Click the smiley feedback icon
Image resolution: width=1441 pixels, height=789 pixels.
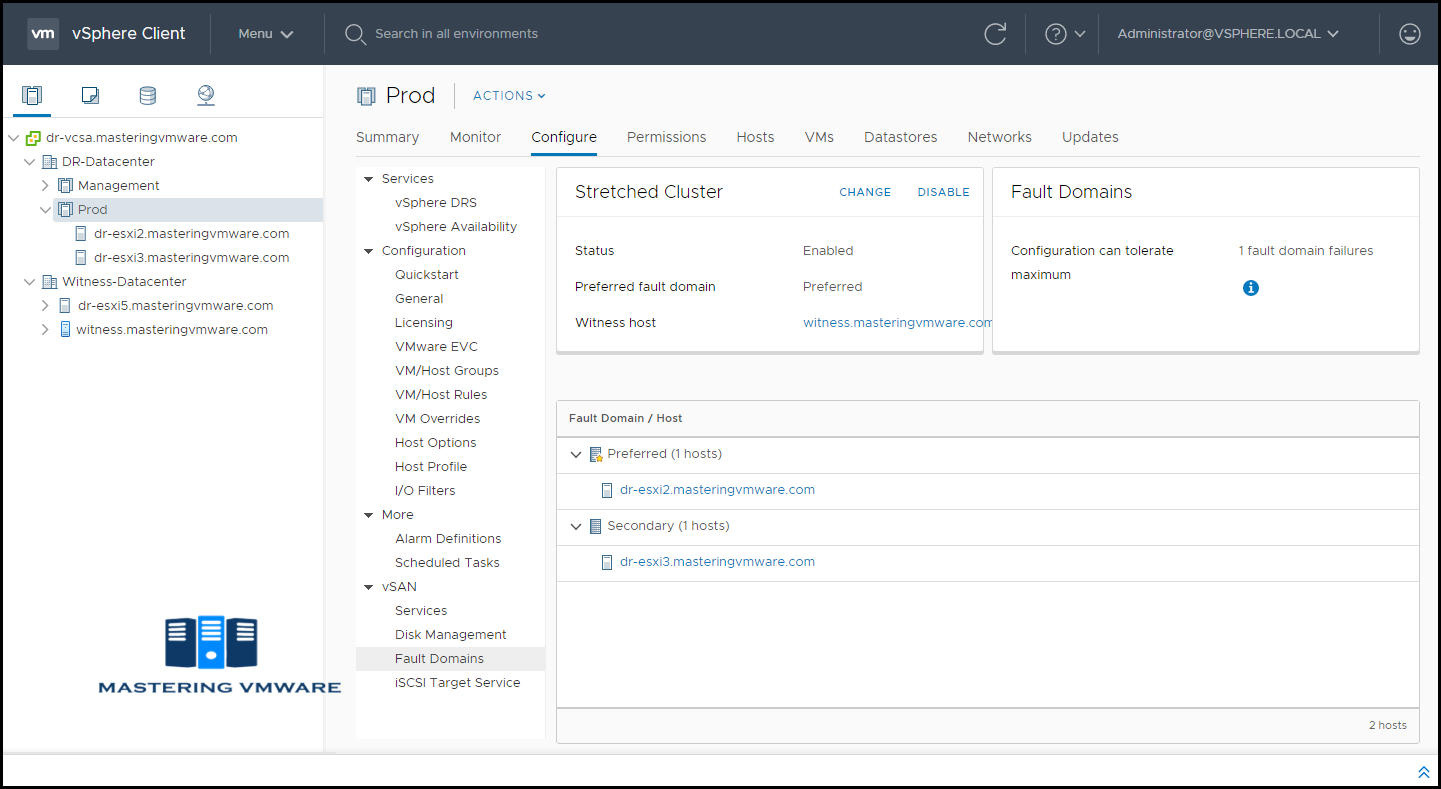(x=1410, y=34)
